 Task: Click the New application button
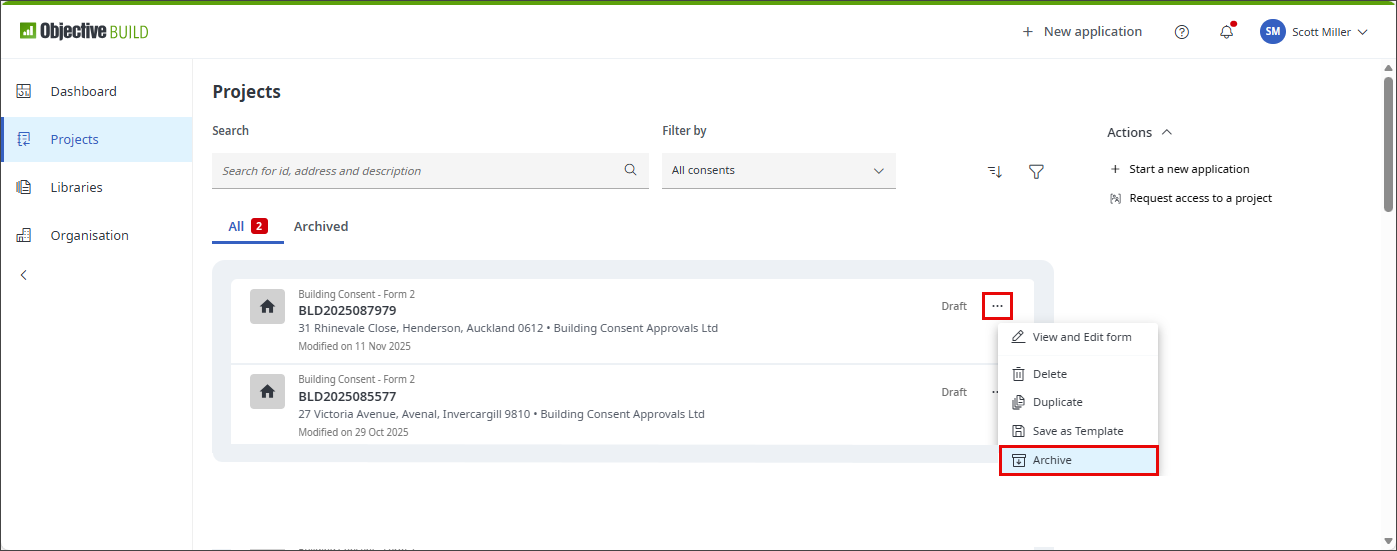pos(1081,32)
